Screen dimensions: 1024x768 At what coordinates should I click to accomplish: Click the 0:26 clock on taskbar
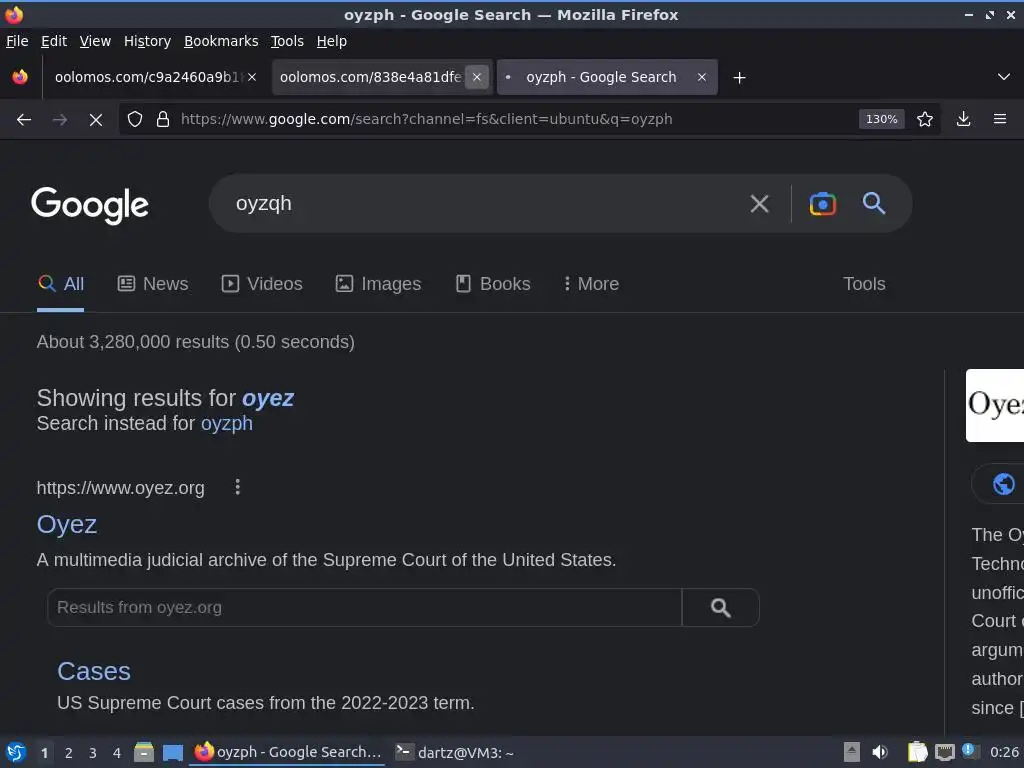coord(1004,752)
